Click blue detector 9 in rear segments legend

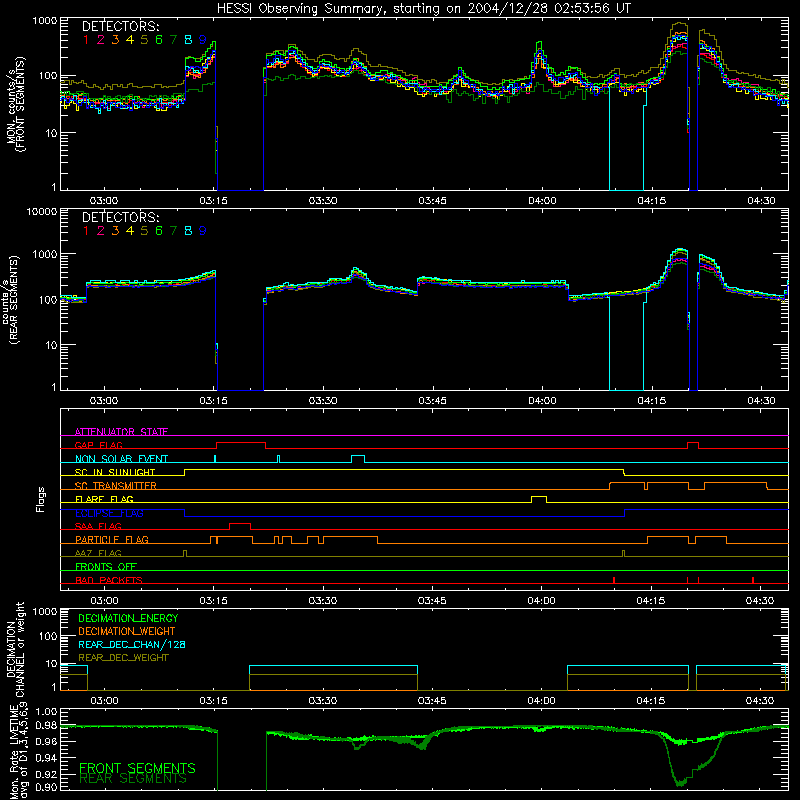pyautogui.click(x=203, y=231)
